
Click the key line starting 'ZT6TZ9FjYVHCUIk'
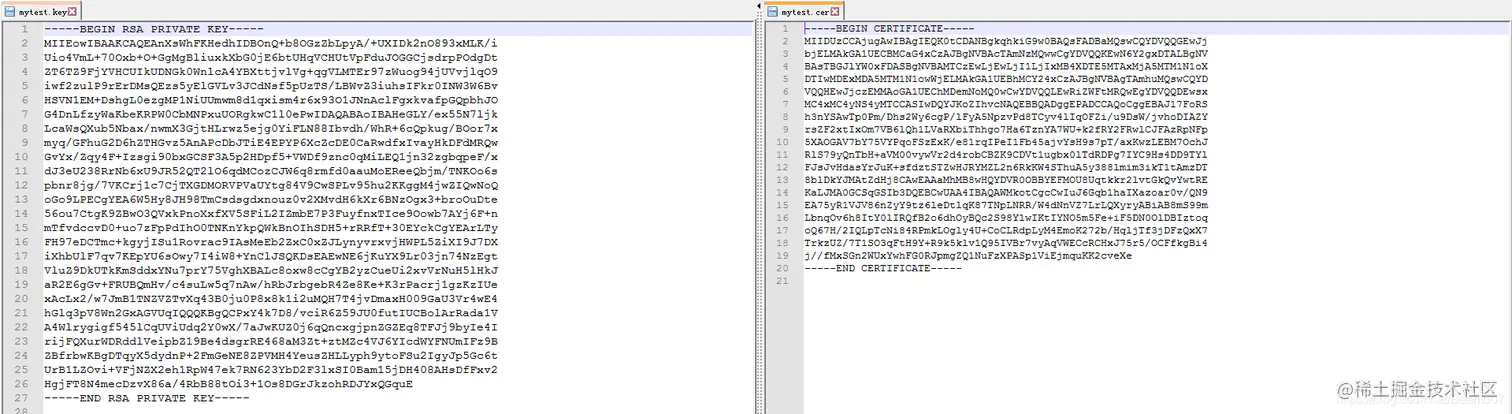click(x=270, y=72)
